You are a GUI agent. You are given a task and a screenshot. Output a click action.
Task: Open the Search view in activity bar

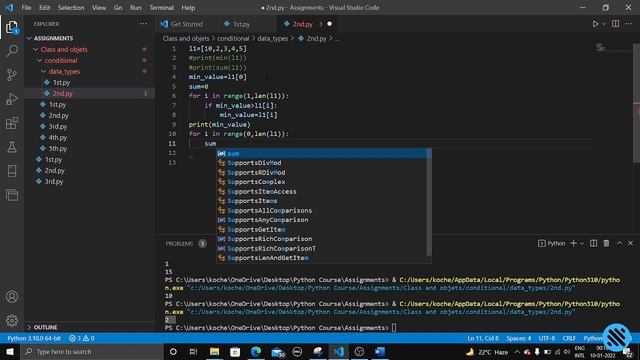[x=12, y=51]
